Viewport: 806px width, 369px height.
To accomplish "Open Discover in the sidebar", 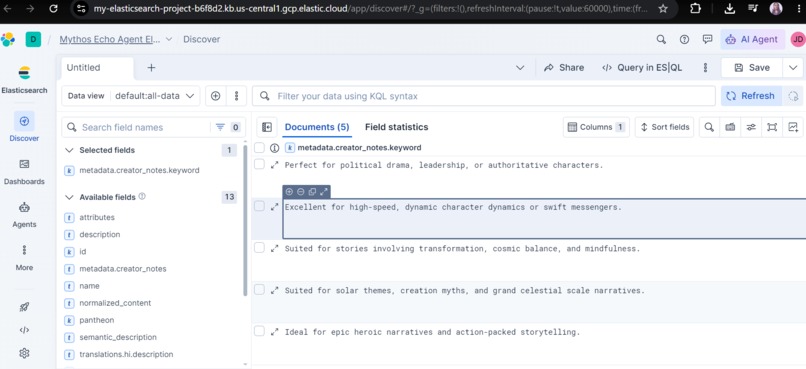I will [24, 126].
